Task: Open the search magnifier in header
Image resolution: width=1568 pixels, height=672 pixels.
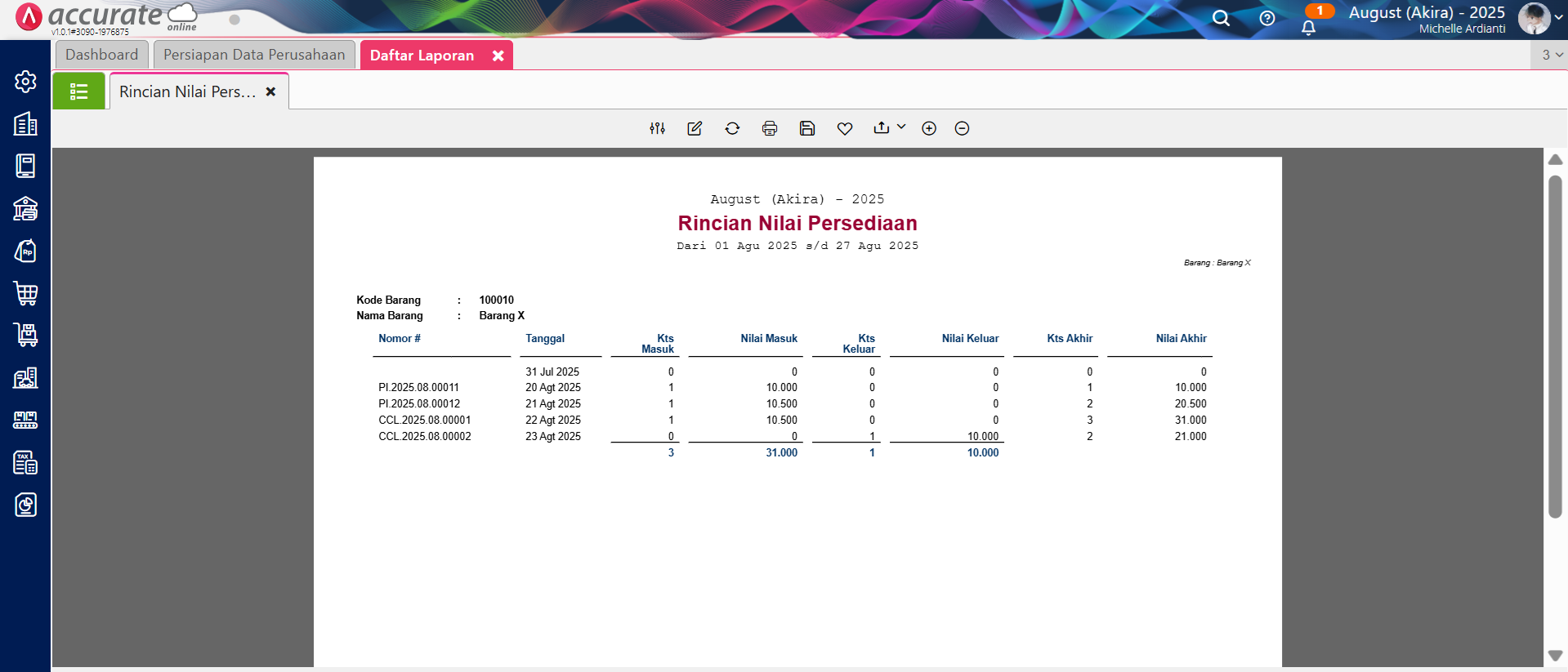Action: [x=1221, y=18]
